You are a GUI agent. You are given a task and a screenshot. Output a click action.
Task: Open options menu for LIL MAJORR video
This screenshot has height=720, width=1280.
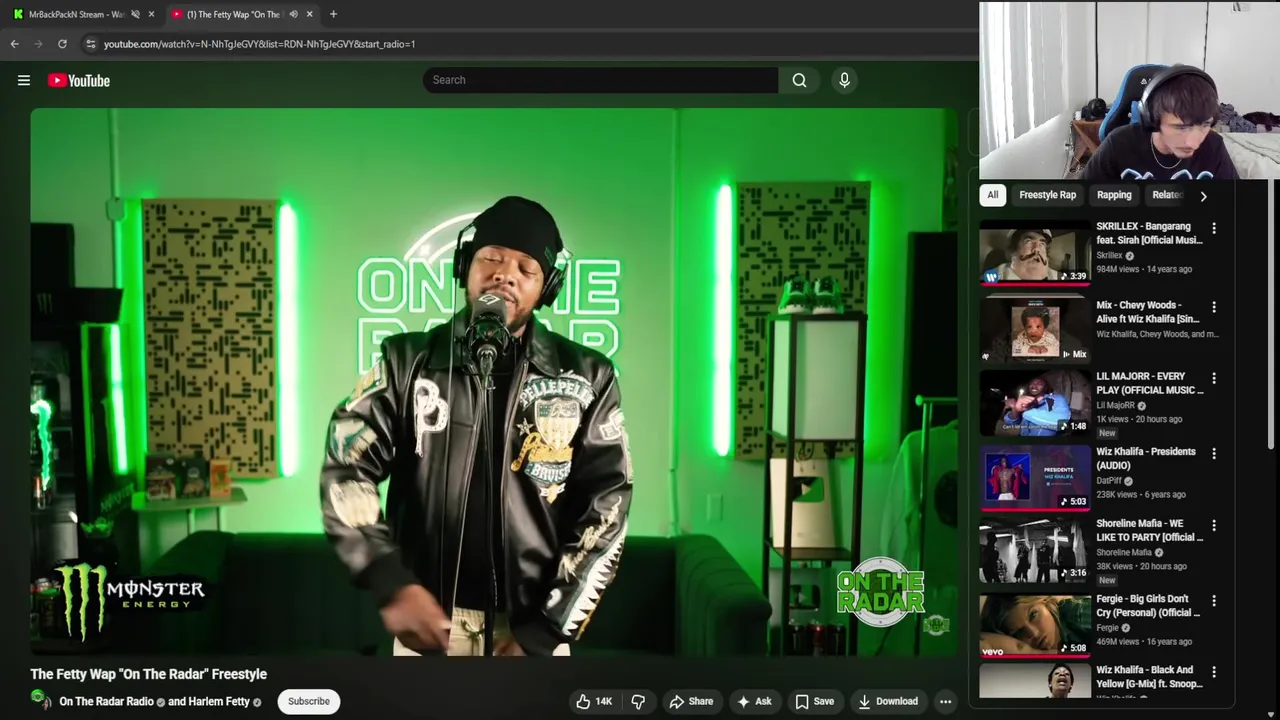pyautogui.click(x=1214, y=378)
